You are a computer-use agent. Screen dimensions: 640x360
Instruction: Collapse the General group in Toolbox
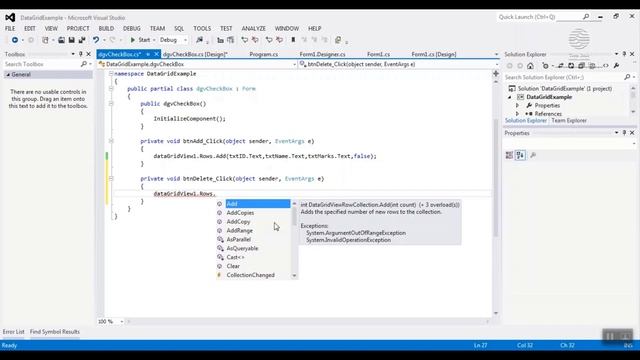(8, 75)
